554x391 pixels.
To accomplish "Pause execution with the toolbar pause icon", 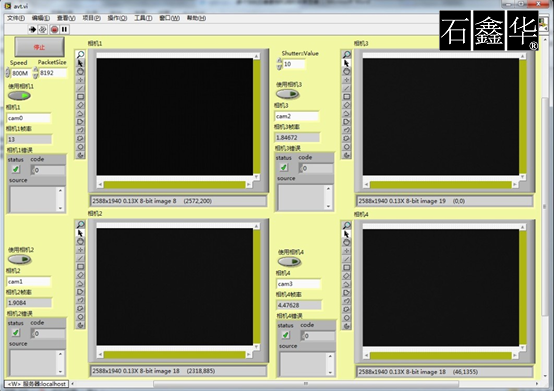I will point(64,29).
